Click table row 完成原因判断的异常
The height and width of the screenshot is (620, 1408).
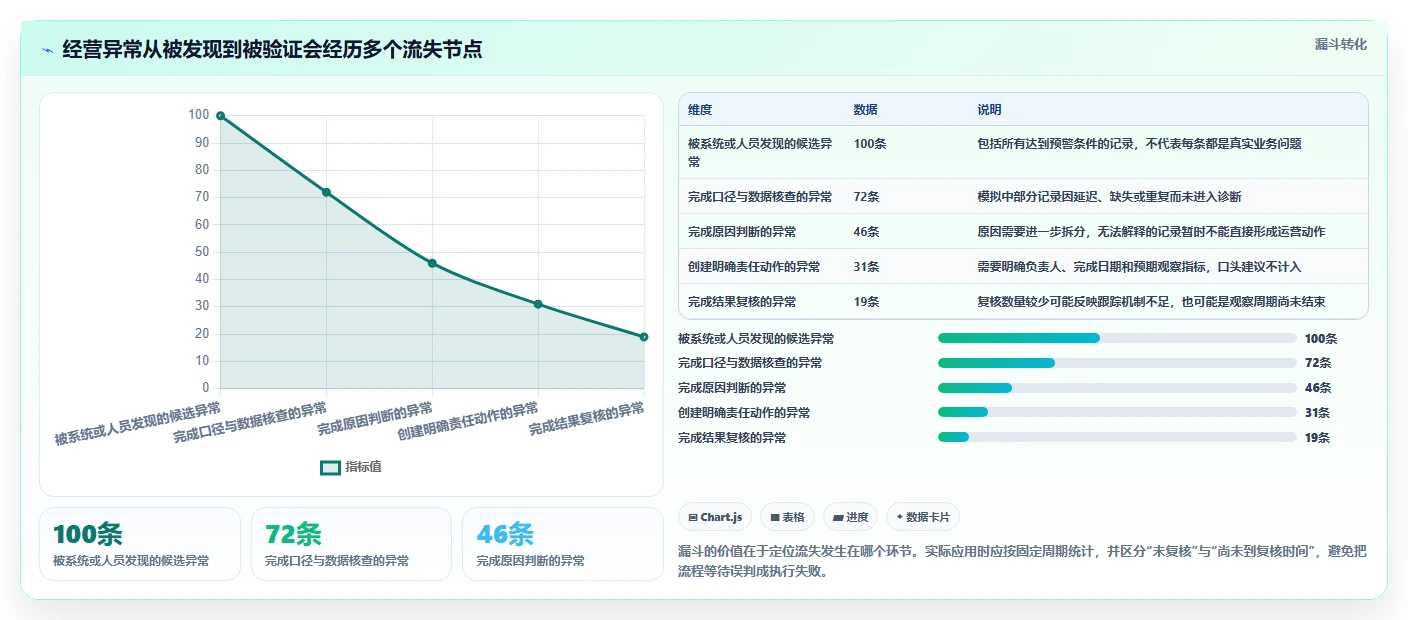coord(1023,232)
